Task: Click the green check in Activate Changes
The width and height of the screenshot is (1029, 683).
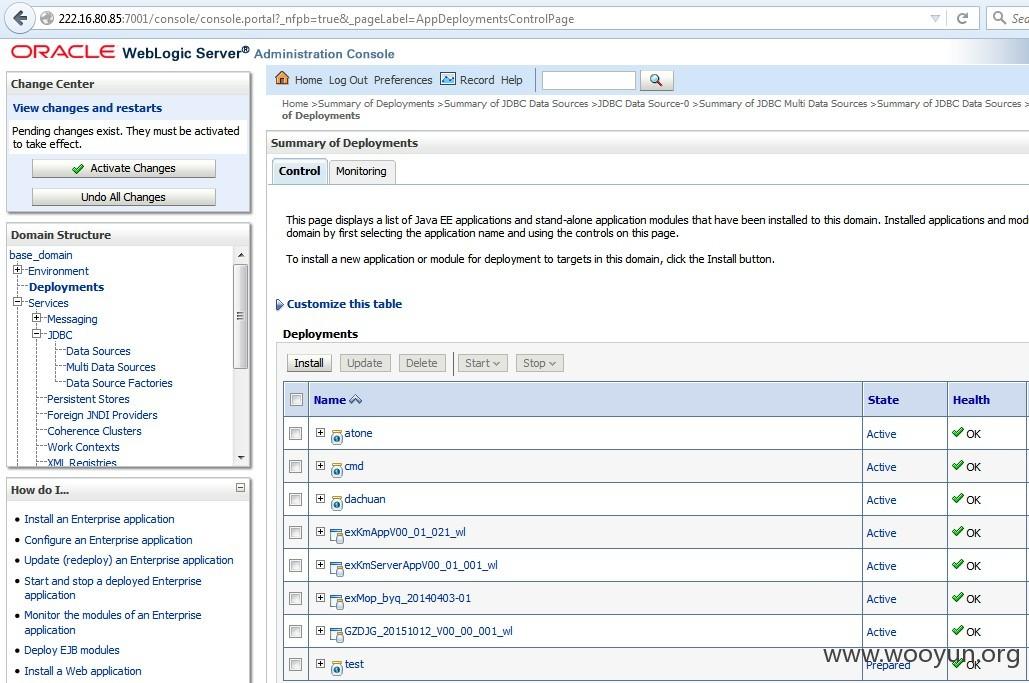Action: [x=78, y=169]
